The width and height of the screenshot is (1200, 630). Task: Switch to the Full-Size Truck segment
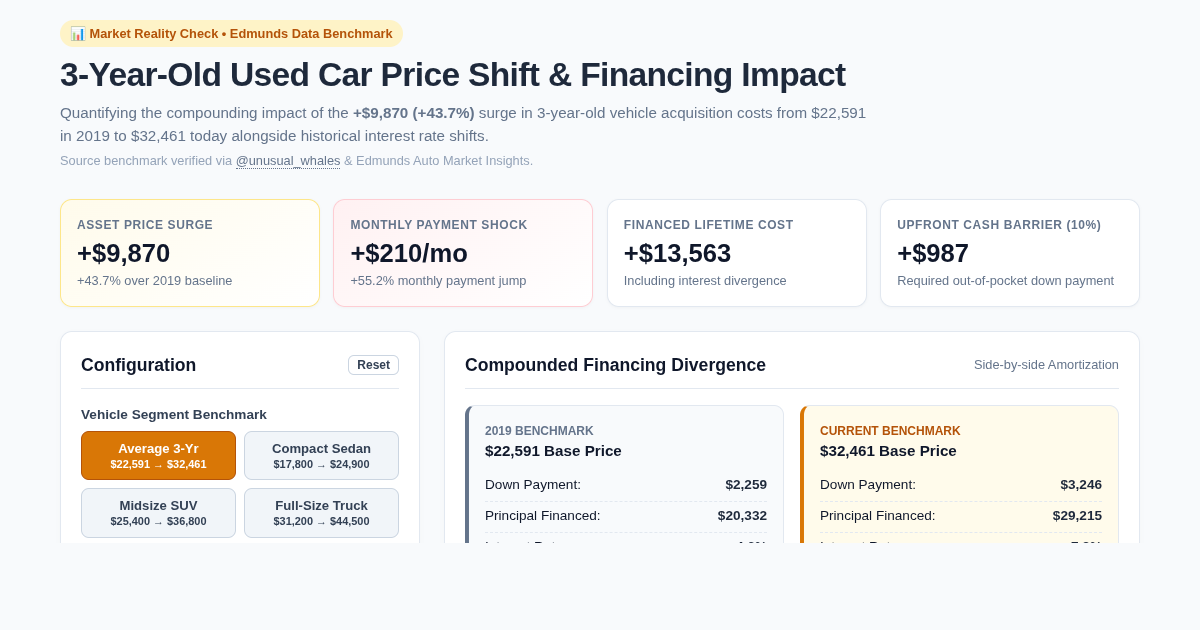tap(321, 513)
